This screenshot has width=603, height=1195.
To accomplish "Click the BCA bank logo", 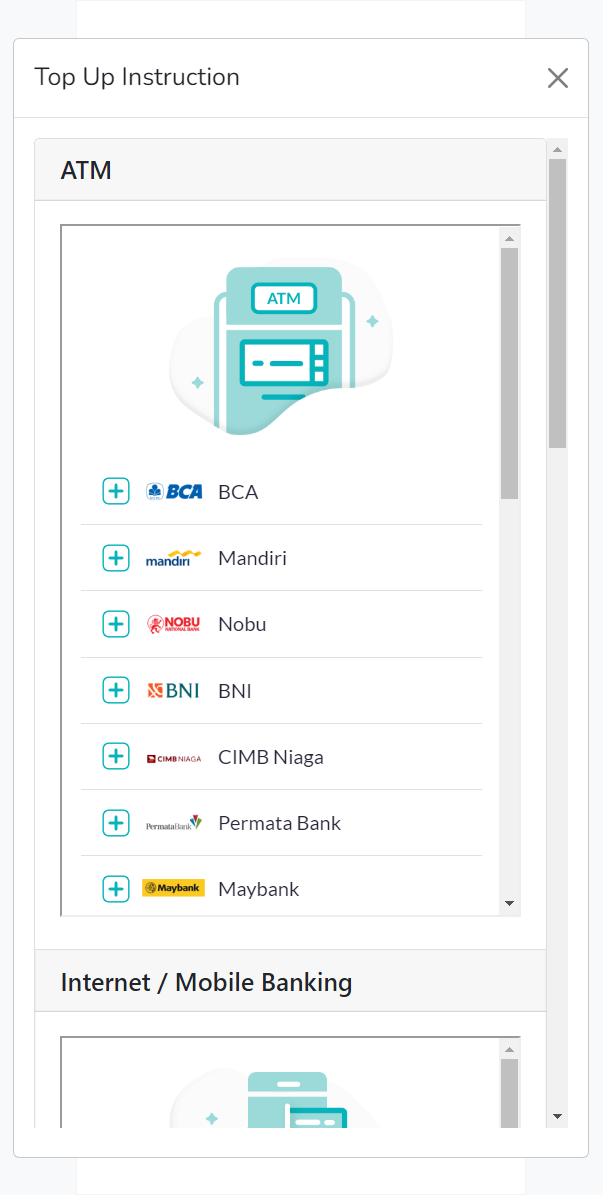I will coord(174,491).
